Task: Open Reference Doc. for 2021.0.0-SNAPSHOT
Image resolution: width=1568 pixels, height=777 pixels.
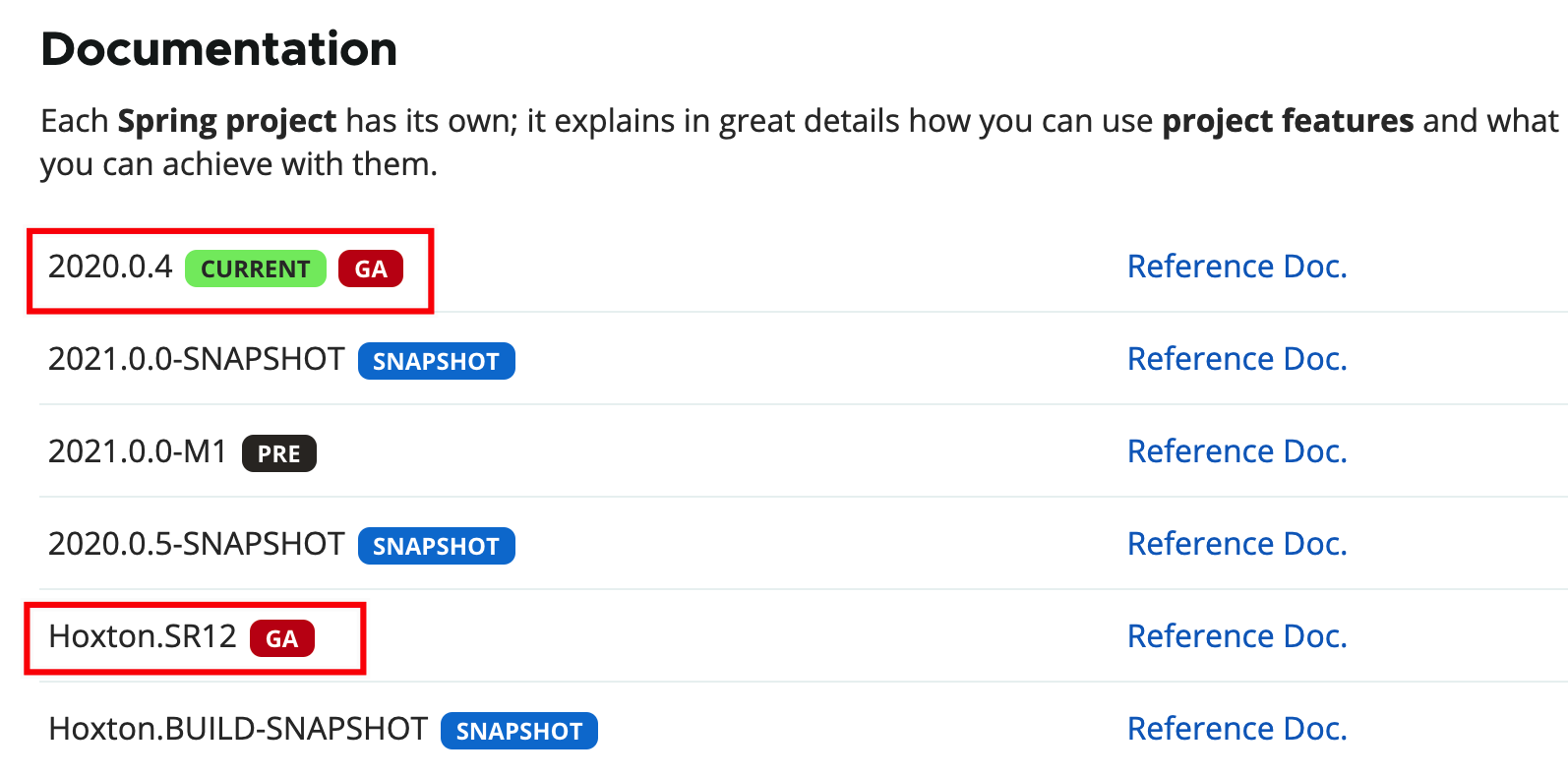Action: (x=1236, y=359)
